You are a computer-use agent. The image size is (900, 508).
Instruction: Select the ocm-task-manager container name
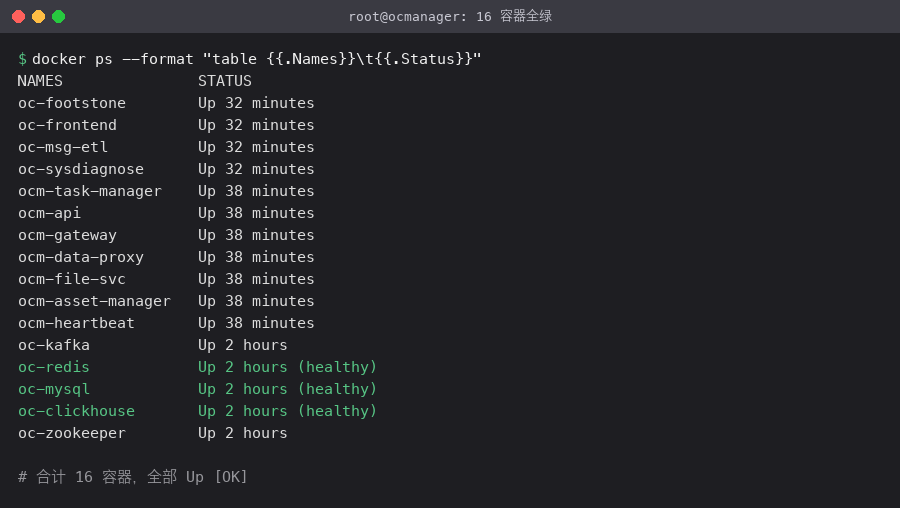point(90,191)
